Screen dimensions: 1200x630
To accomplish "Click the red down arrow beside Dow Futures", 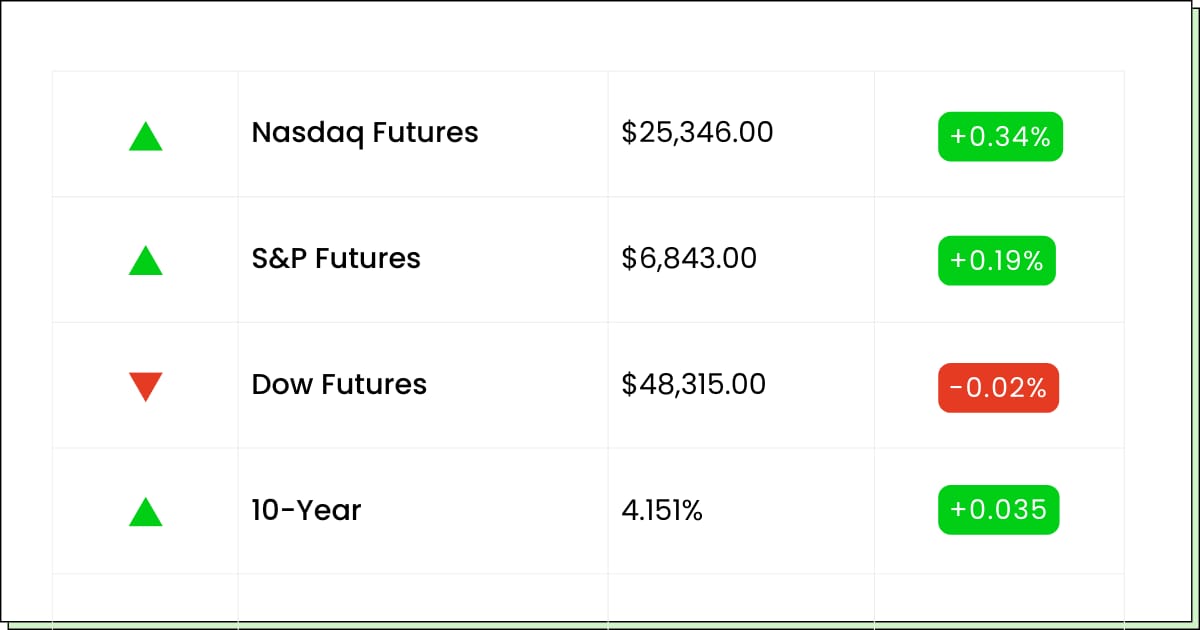I will 146,386.
